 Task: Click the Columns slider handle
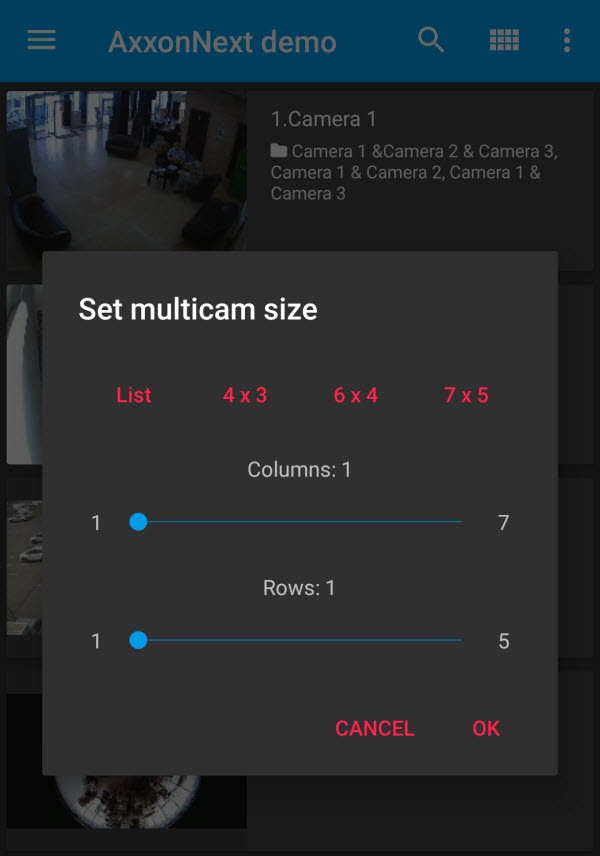(x=139, y=522)
